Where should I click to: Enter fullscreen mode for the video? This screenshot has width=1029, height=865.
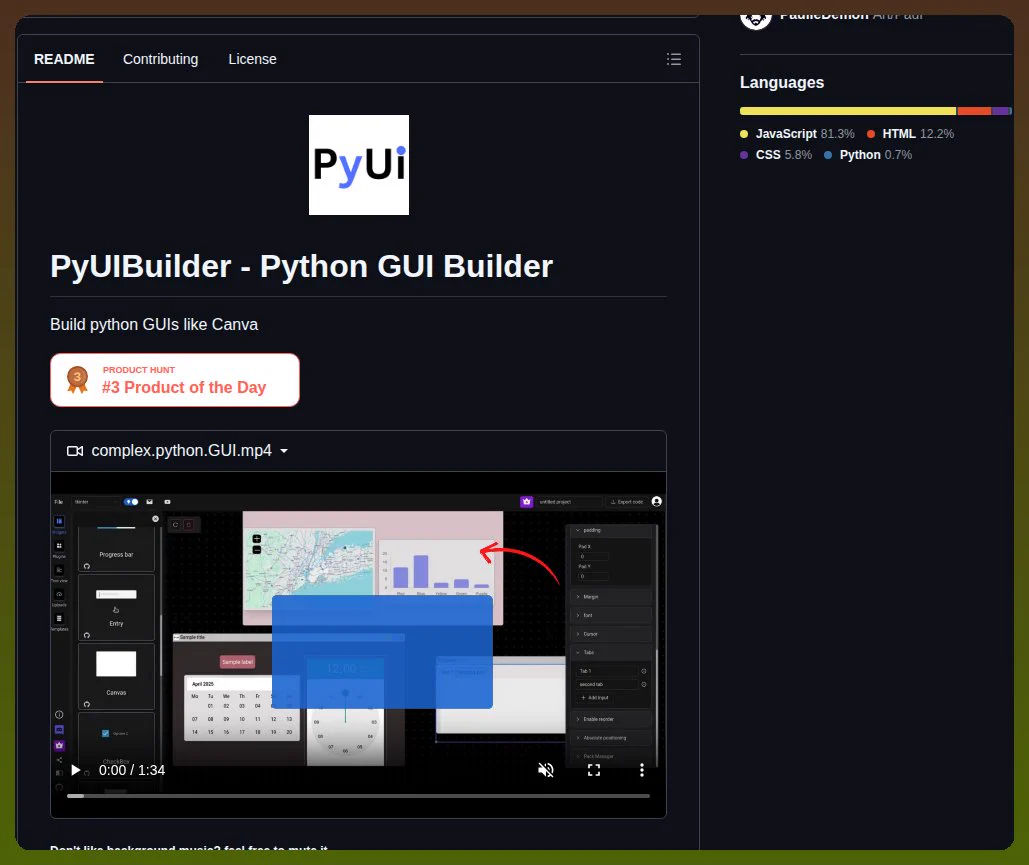pos(594,770)
